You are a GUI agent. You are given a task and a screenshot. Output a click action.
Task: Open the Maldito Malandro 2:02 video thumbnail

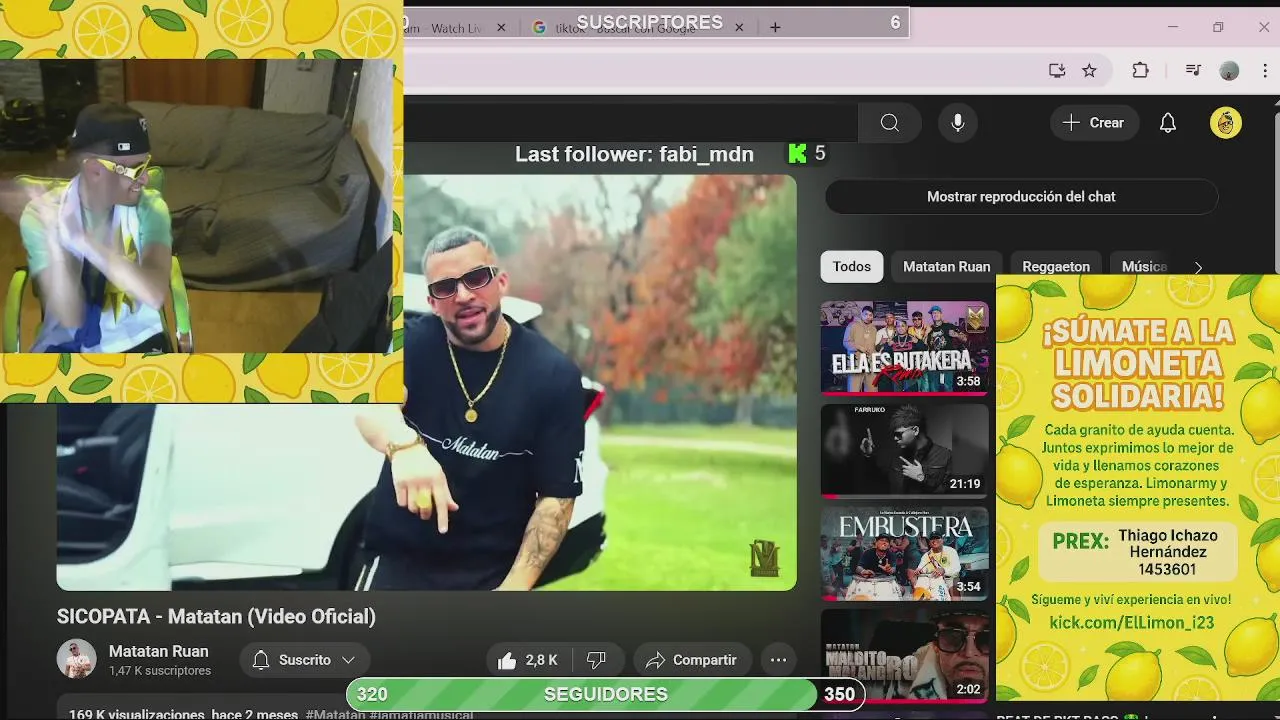tap(904, 655)
